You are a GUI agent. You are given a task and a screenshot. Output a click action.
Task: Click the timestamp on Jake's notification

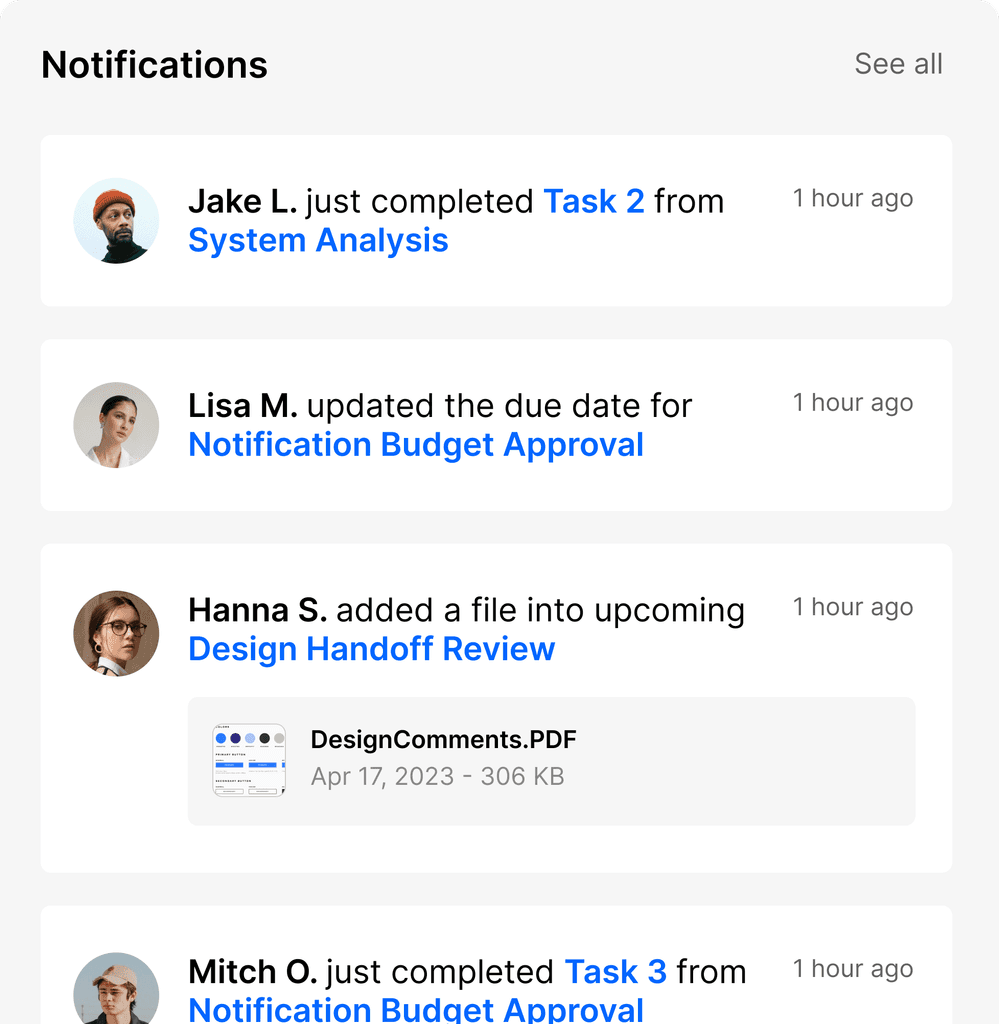pos(853,199)
